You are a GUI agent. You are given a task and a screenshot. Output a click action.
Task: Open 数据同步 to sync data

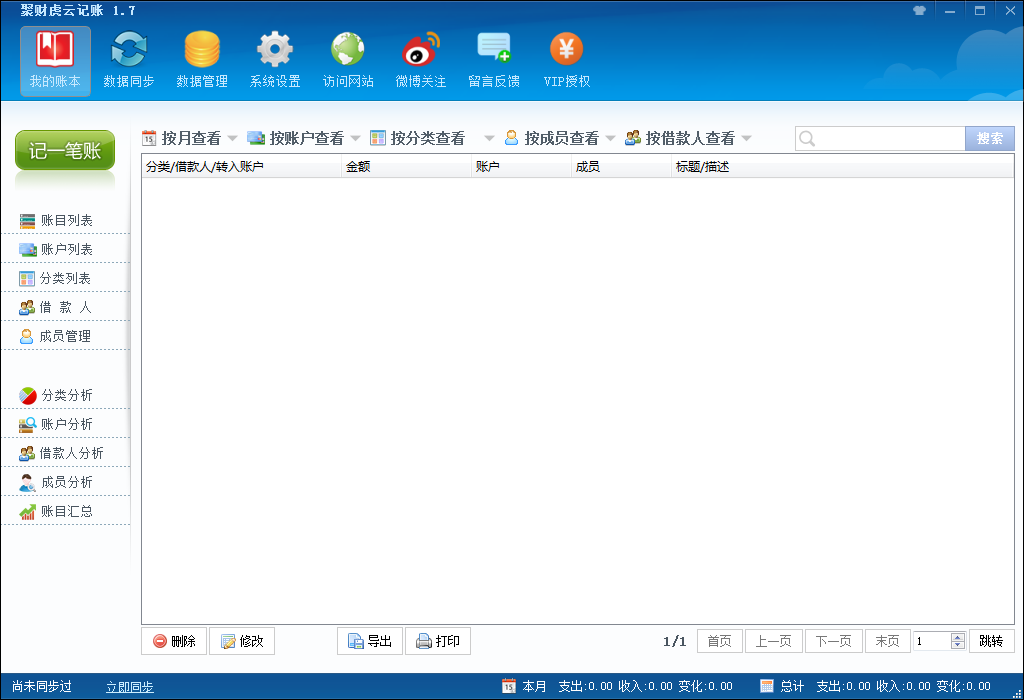128,58
